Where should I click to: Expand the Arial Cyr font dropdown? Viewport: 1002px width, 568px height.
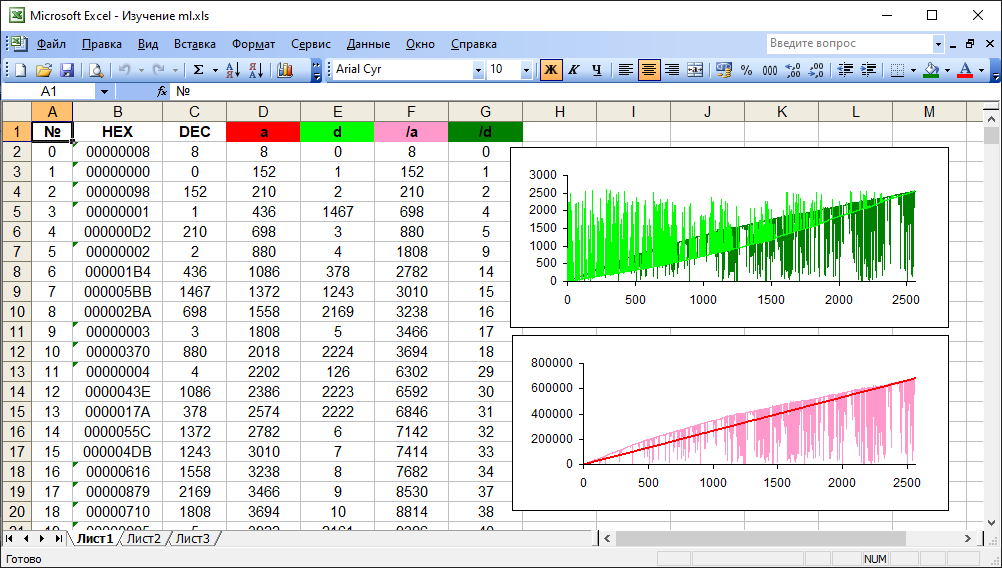click(x=477, y=70)
